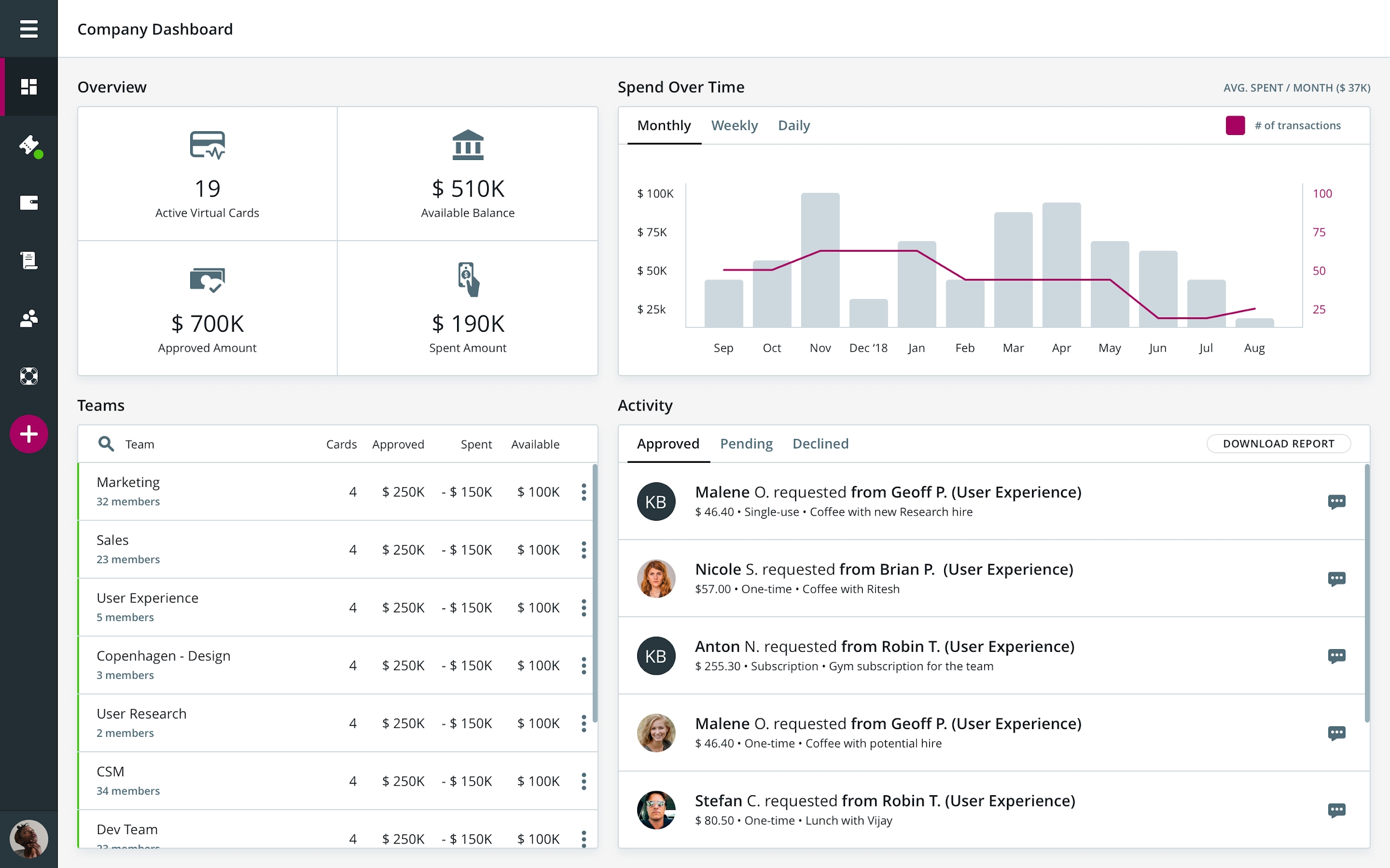Open the hamburger menu in sidebar
The height and width of the screenshot is (868, 1390).
click(x=29, y=29)
